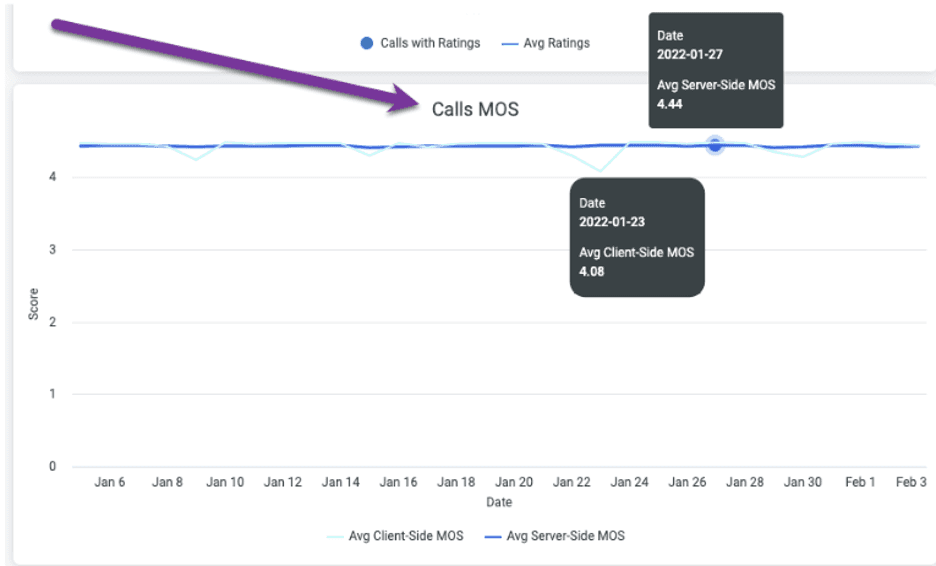Screen dimensions: 936x566
Task: Click the Jan 24 date axis label
Action: coord(629,482)
